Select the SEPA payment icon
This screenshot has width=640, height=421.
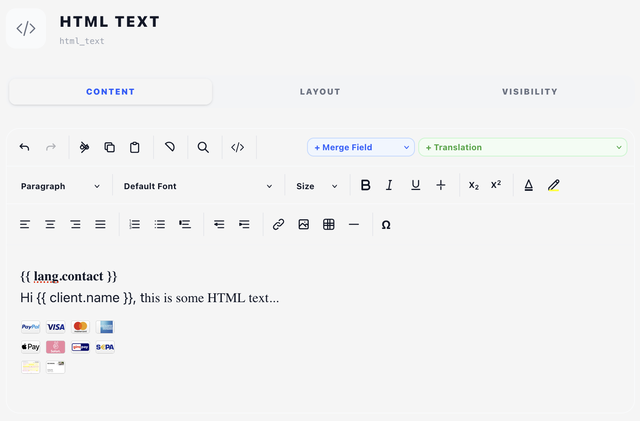click(x=105, y=347)
